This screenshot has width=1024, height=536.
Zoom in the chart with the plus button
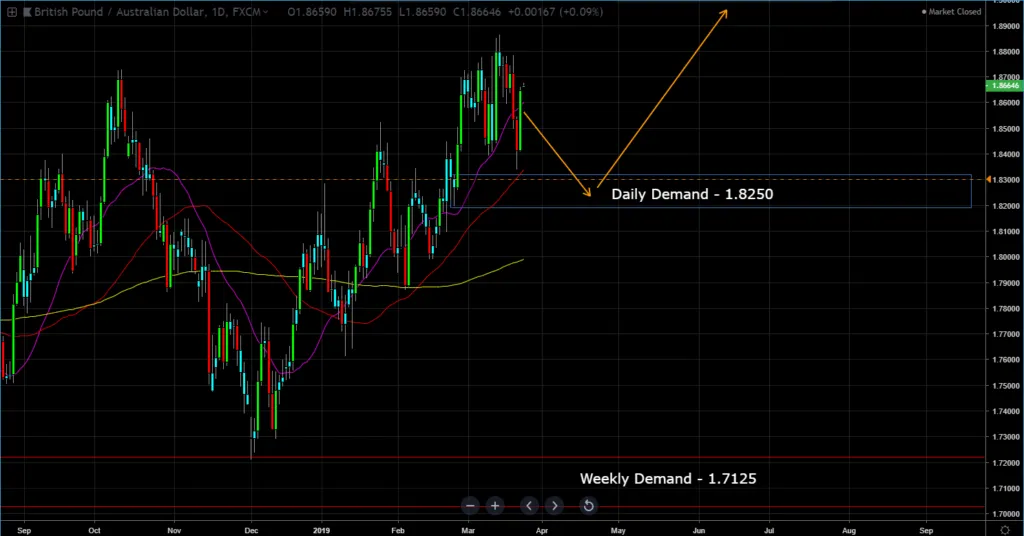click(x=495, y=506)
